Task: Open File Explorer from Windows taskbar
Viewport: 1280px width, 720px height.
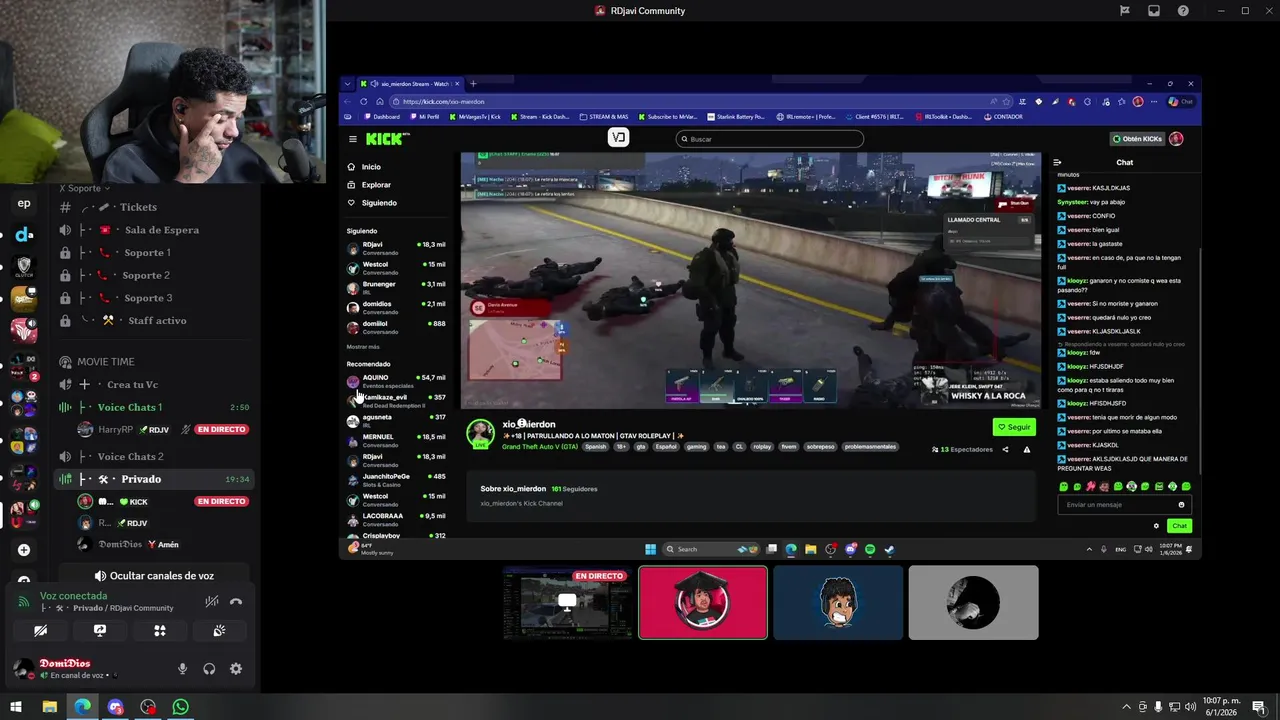Action: [49, 707]
